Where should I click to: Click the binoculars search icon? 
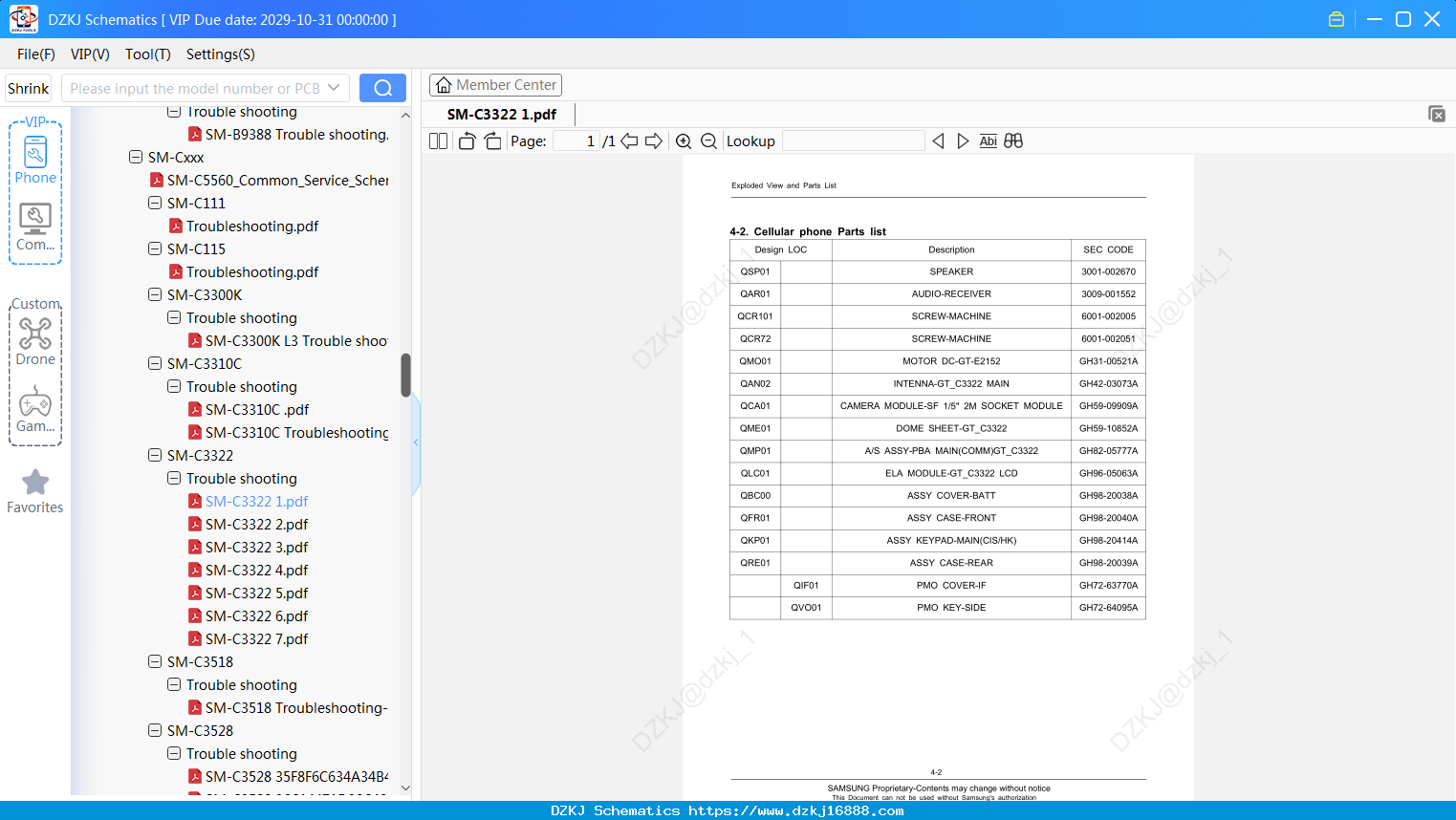(x=1013, y=141)
